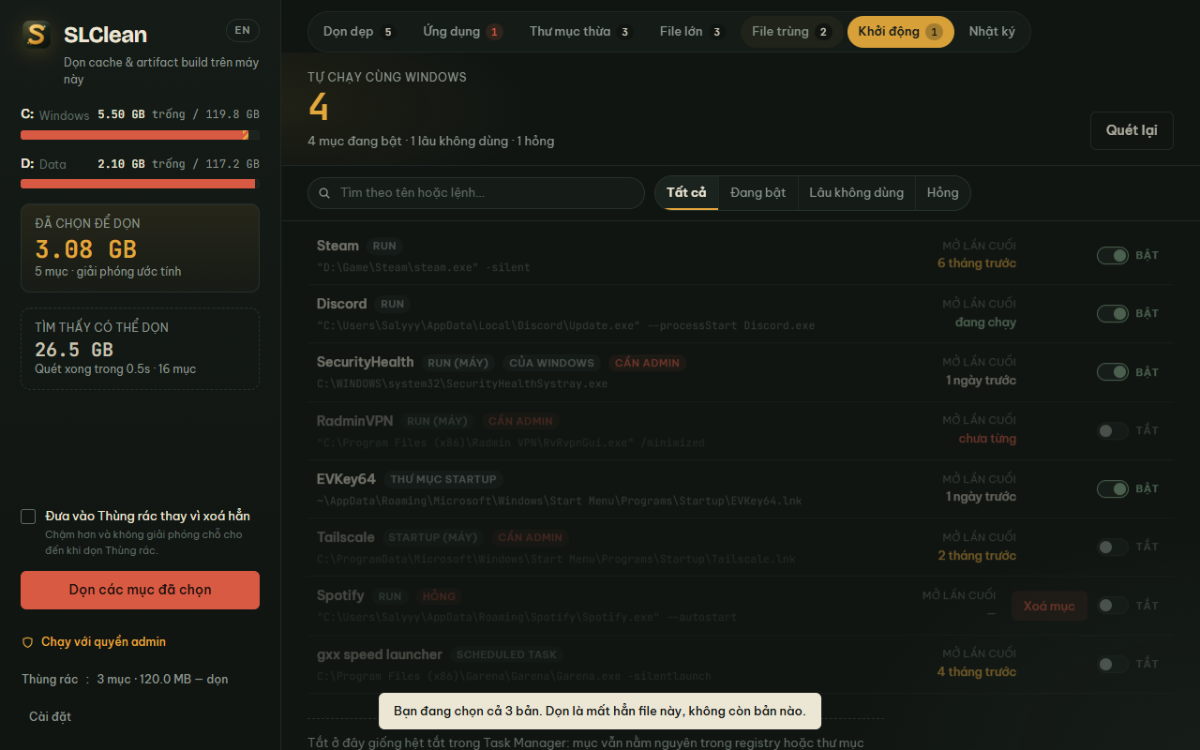Click the SecurityHealth entry name
This screenshot has width=1200, height=750.
tap(365, 362)
